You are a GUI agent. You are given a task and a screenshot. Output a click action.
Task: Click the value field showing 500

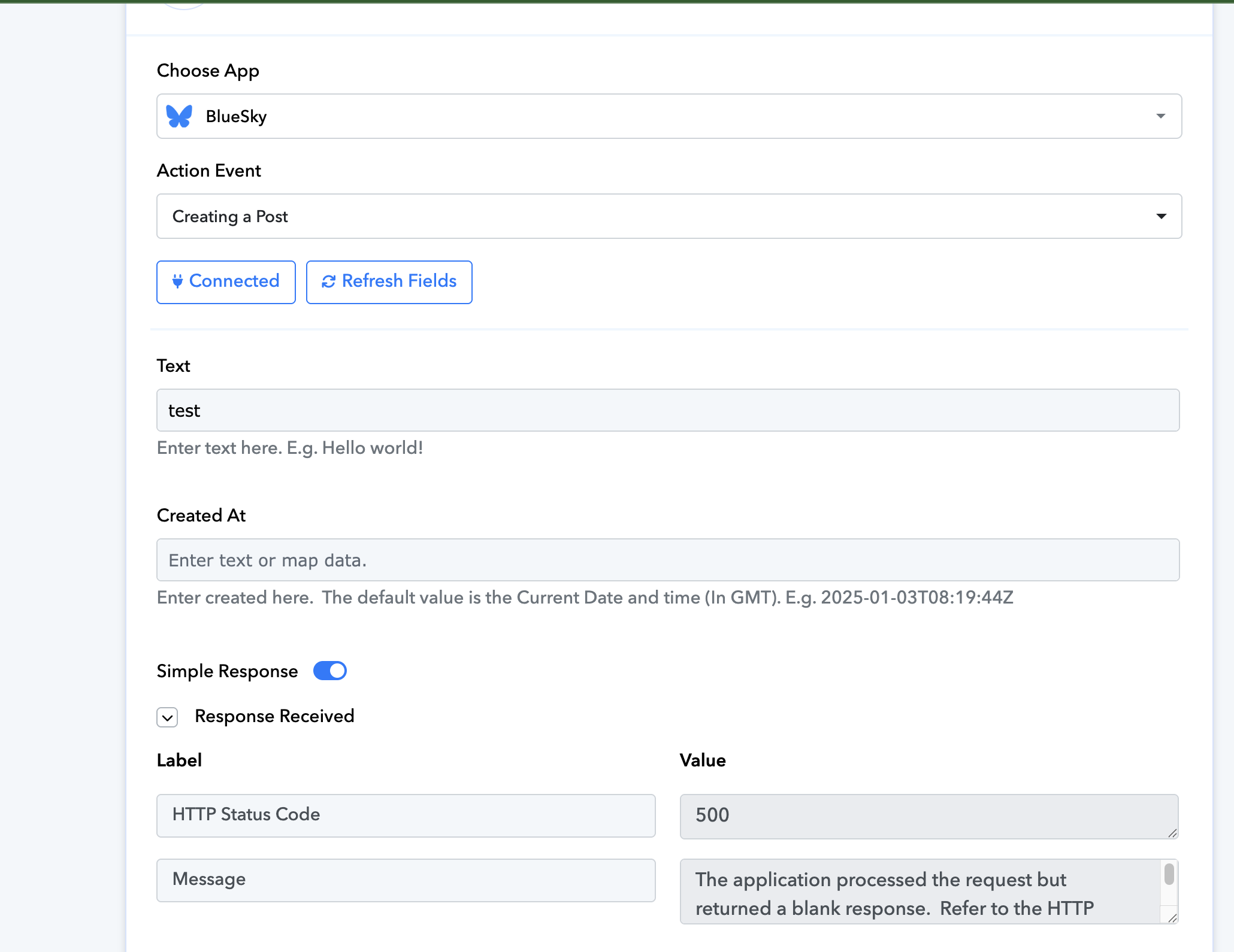929,817
